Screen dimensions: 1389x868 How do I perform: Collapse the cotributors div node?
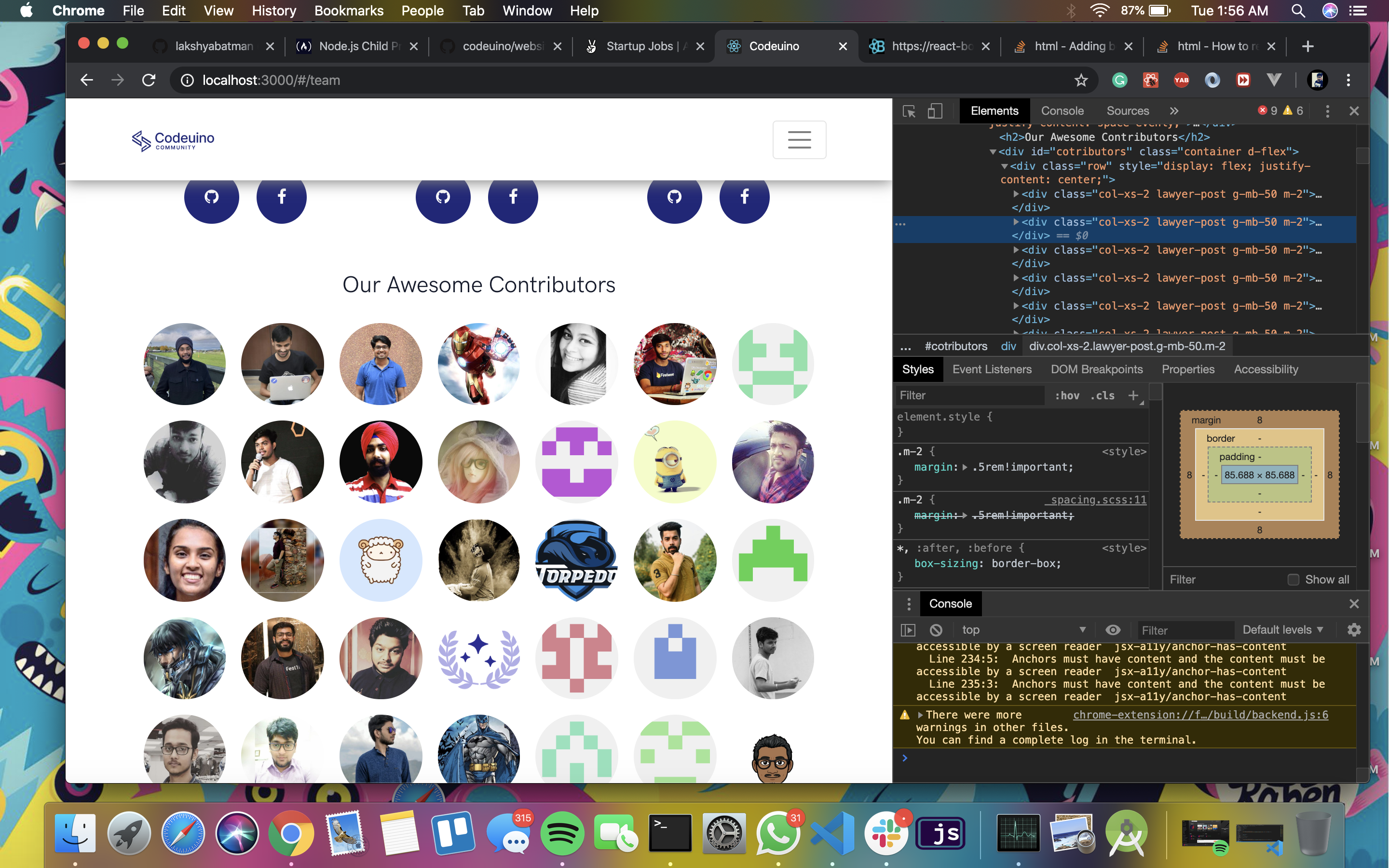pos(993,151)
